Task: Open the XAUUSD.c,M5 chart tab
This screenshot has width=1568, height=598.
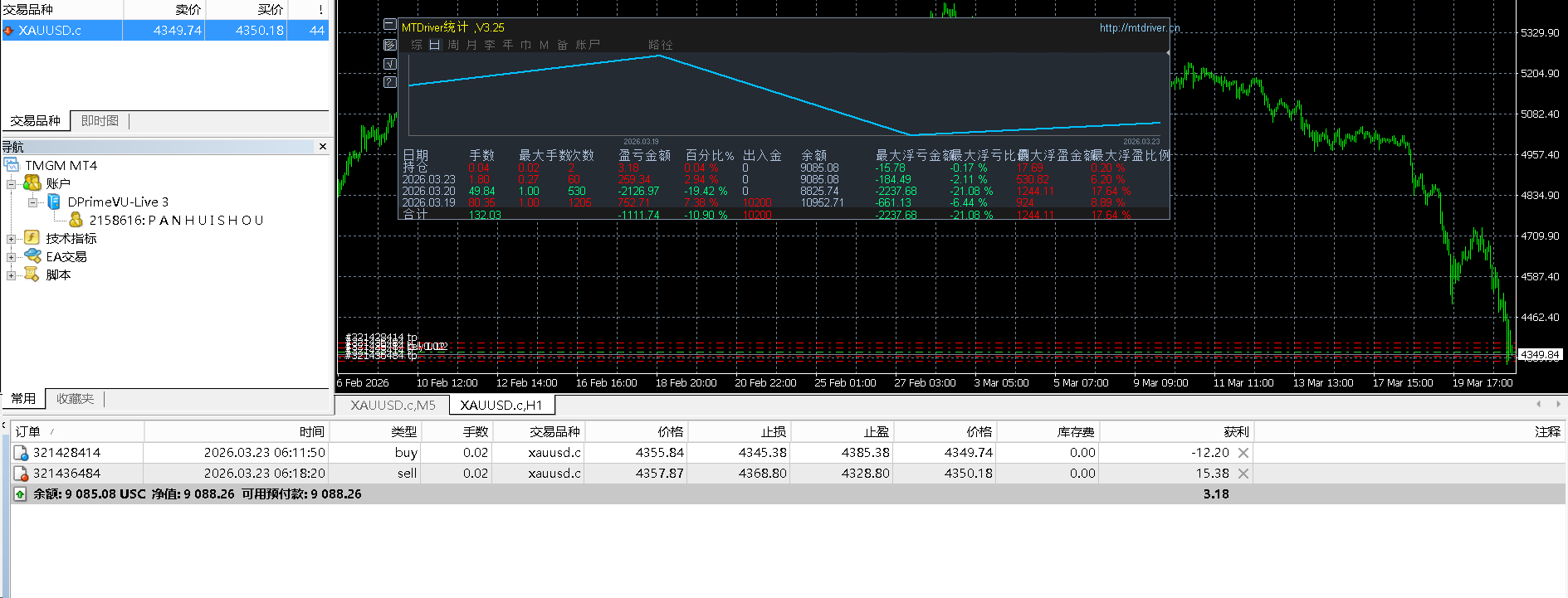Action: click(393, 405)
